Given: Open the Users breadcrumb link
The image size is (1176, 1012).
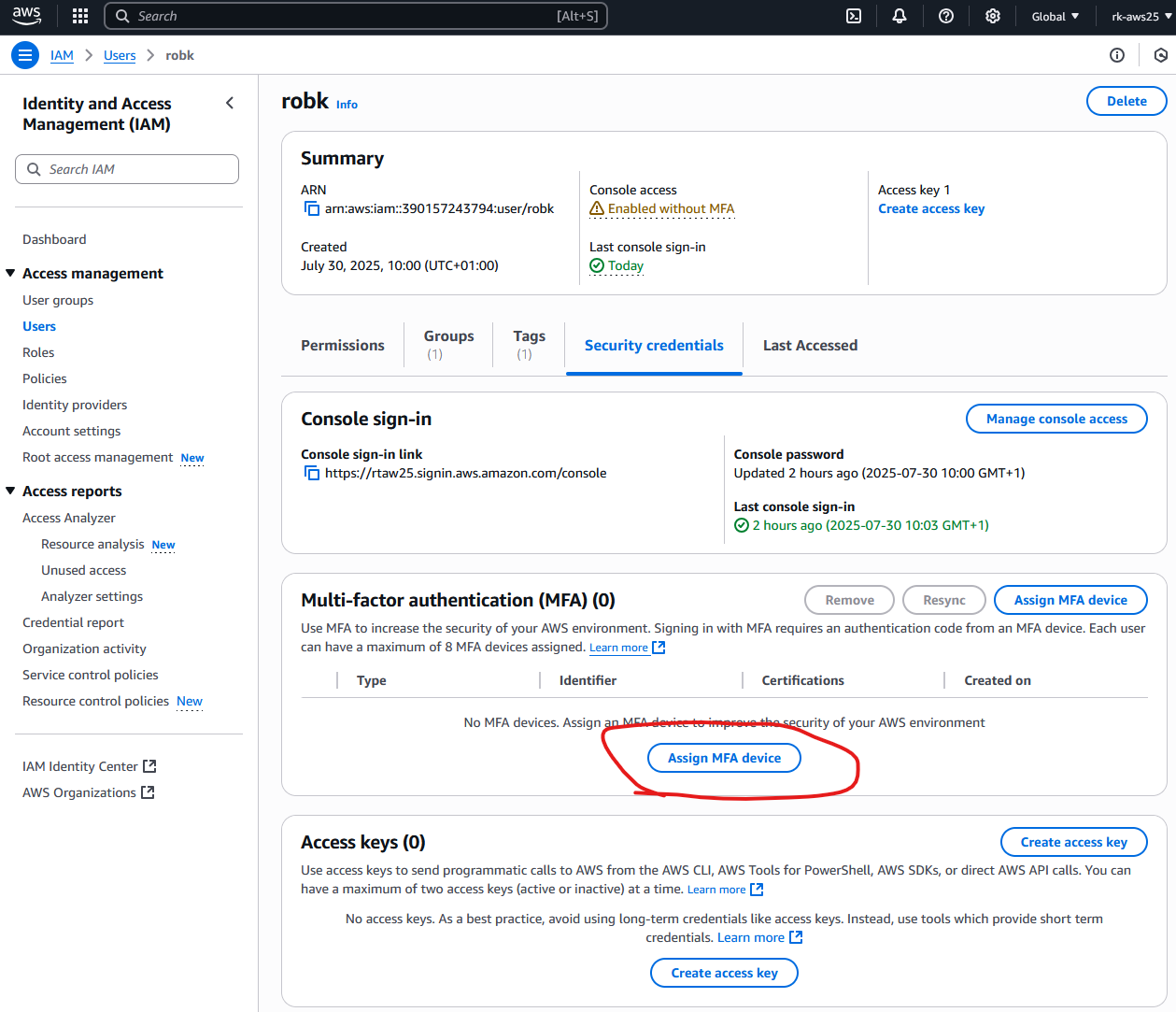Looking at the screenshot, I should [120, 55].
